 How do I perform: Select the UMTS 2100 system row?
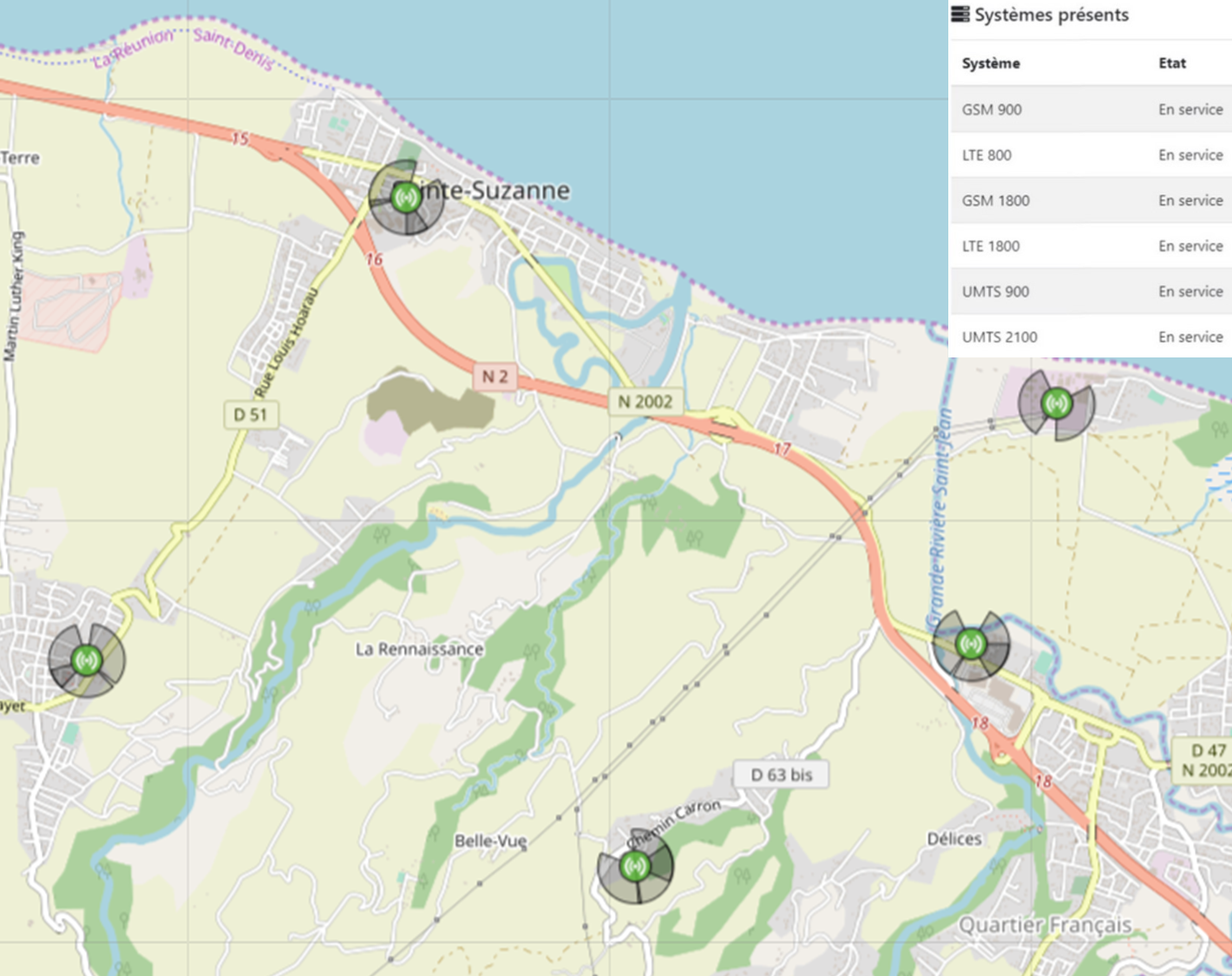(x=1091, y=337)
